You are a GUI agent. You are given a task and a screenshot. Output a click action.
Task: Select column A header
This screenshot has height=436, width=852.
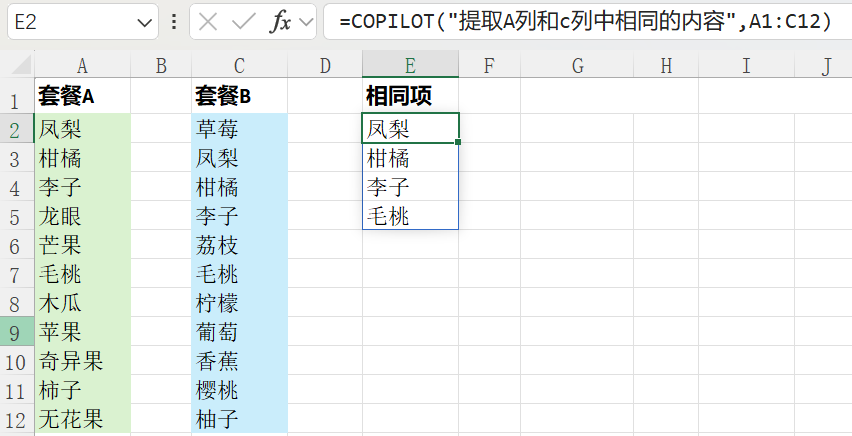click(x=82, y=66)
